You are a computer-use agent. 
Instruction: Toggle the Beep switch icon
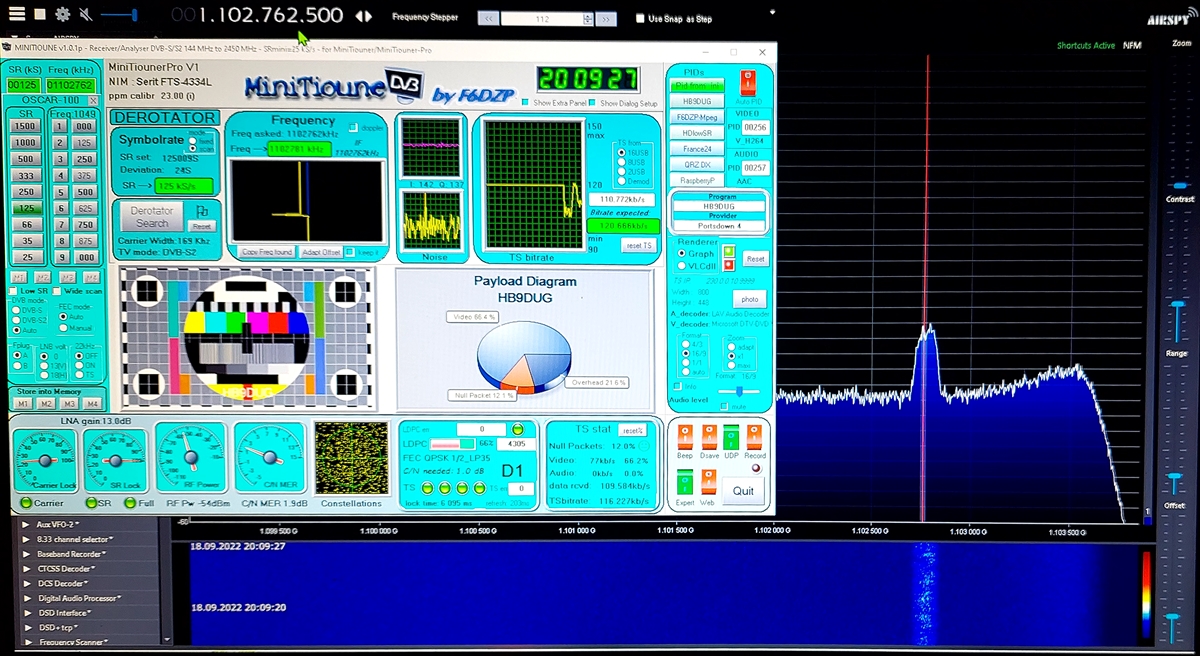(x=684, y=438)
